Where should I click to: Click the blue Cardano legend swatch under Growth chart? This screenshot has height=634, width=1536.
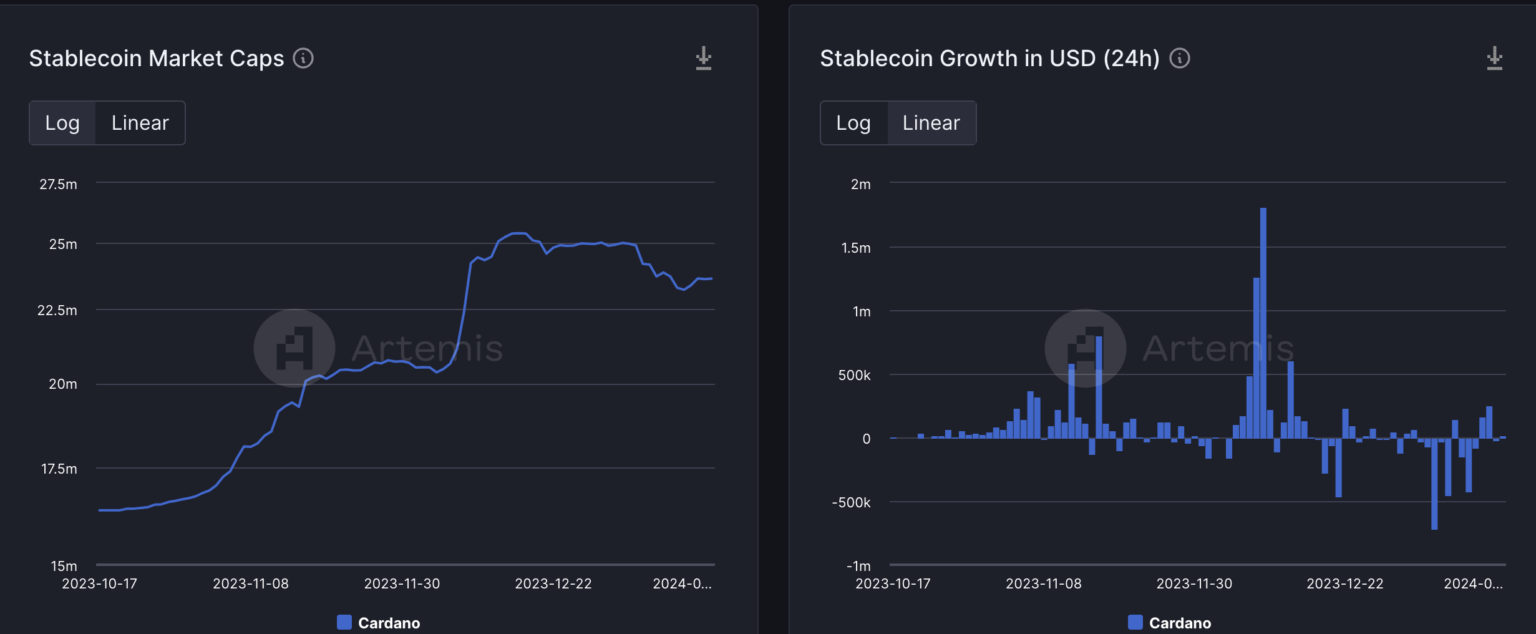[1135, 623]
